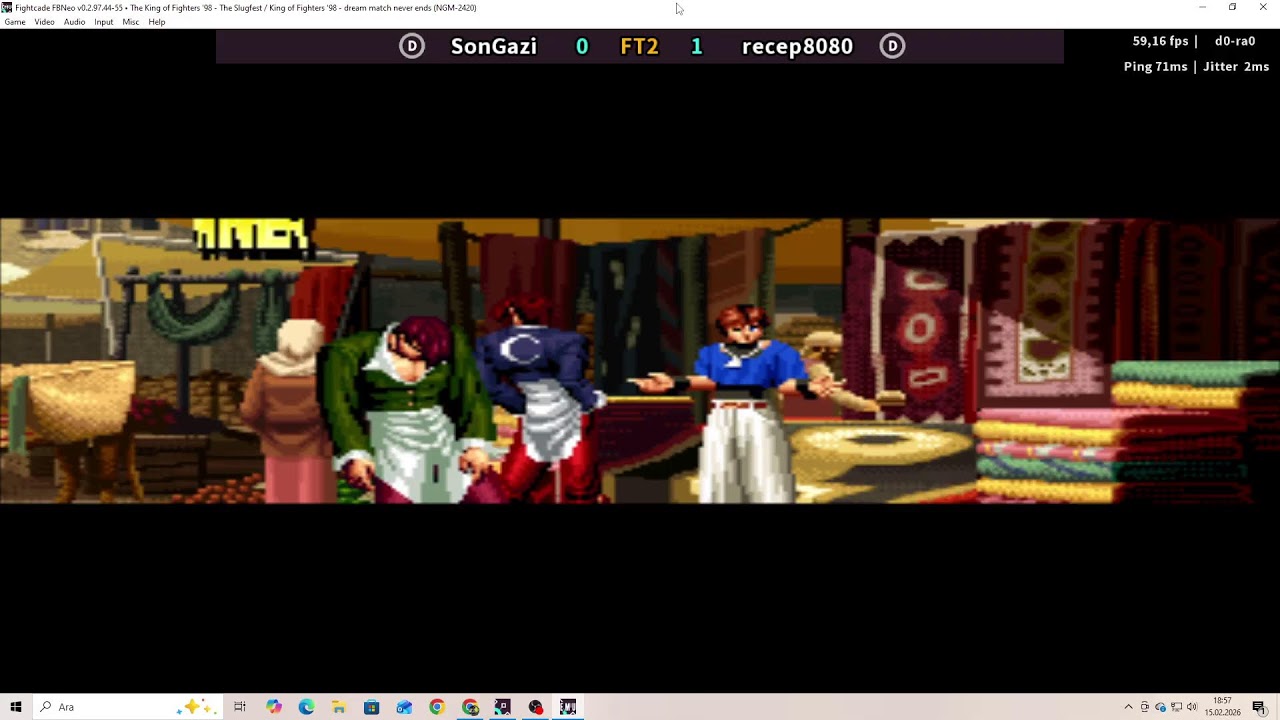Open Microsoft Edge from the taskbar
The width and height of the screenshot is (1280, 720).
306,707
